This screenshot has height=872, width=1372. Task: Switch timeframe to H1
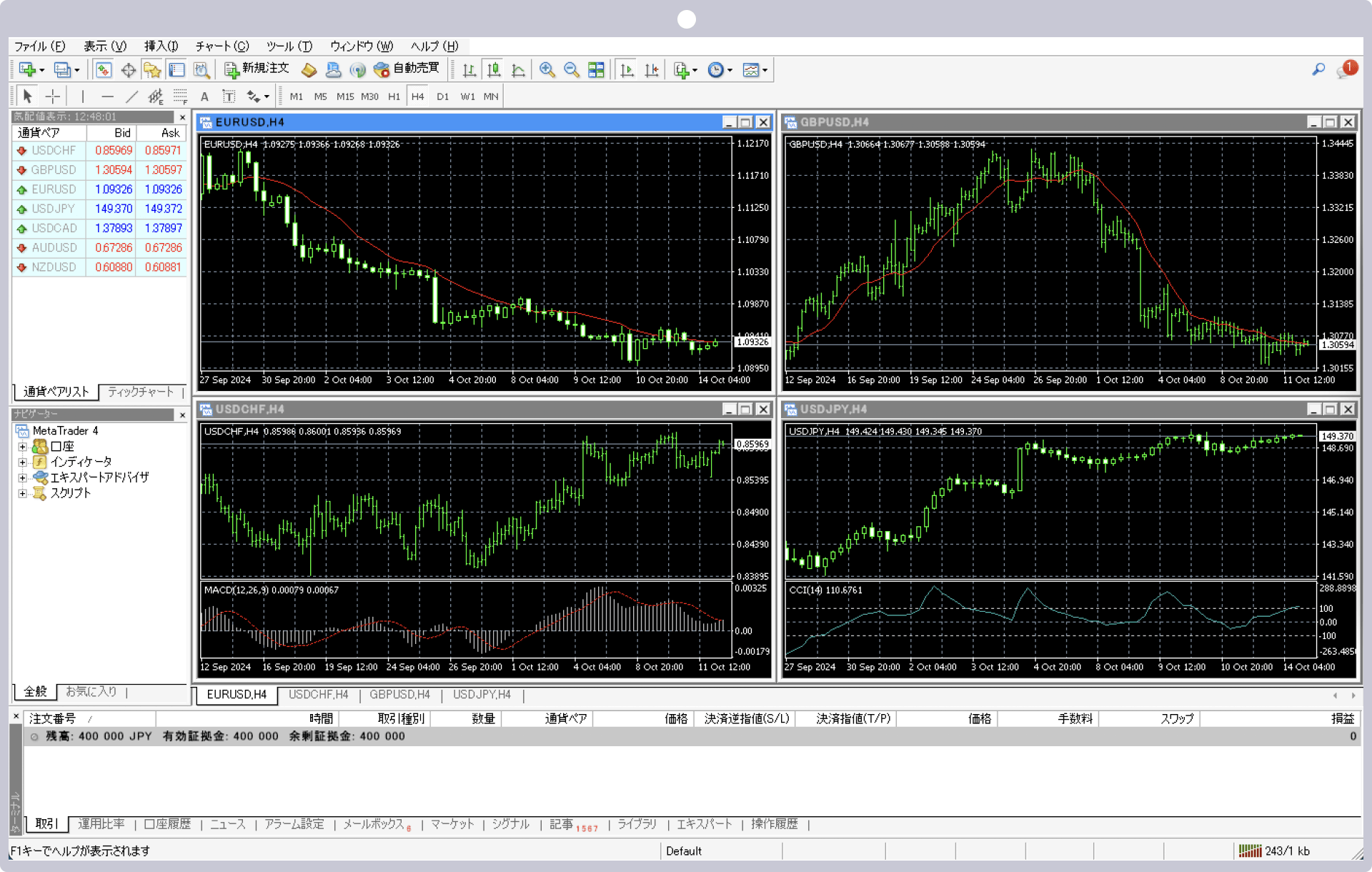click(x=394, y=96)
